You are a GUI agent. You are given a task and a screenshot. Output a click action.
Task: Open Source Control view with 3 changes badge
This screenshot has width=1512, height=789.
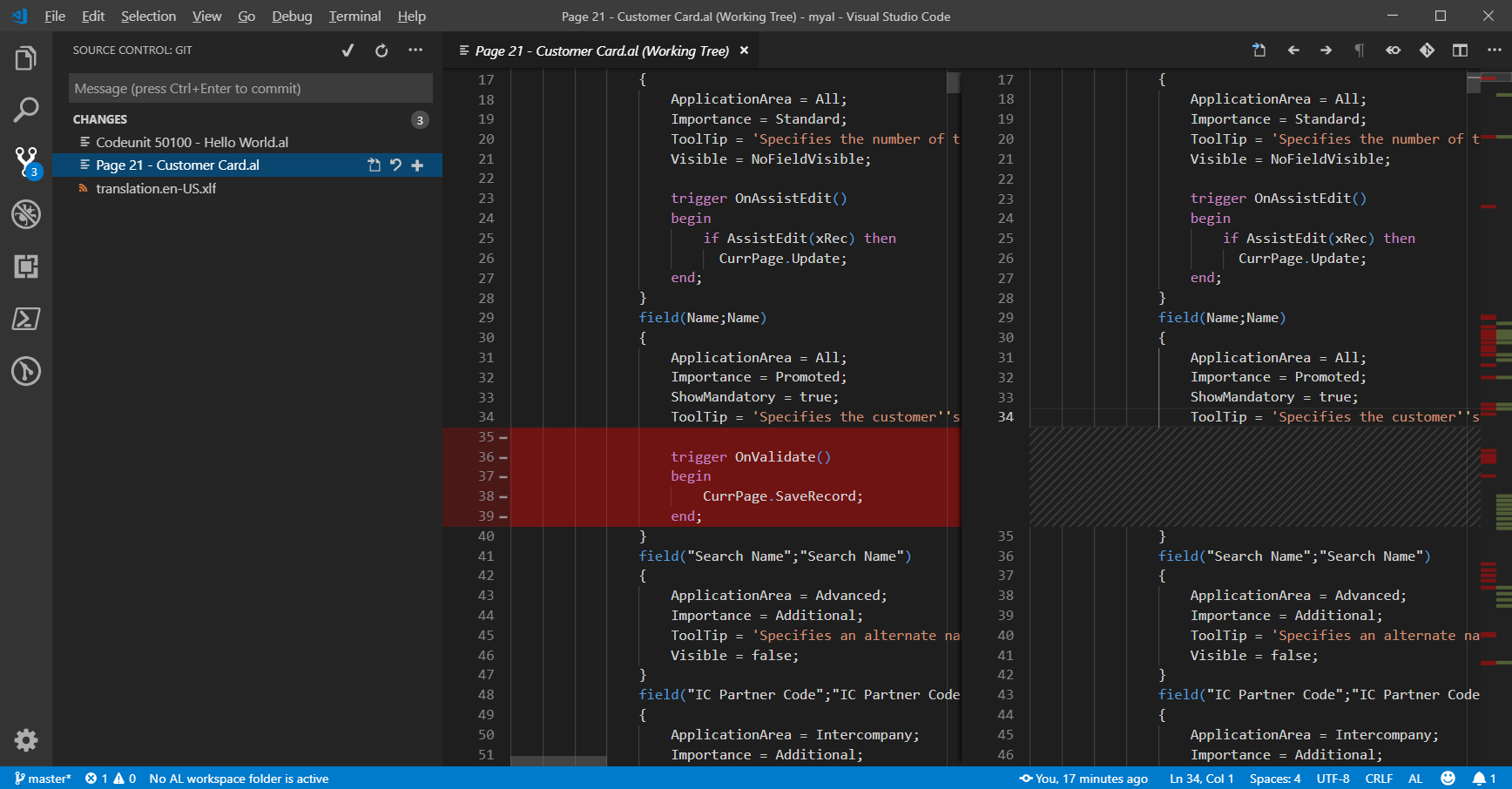point(26,163)
